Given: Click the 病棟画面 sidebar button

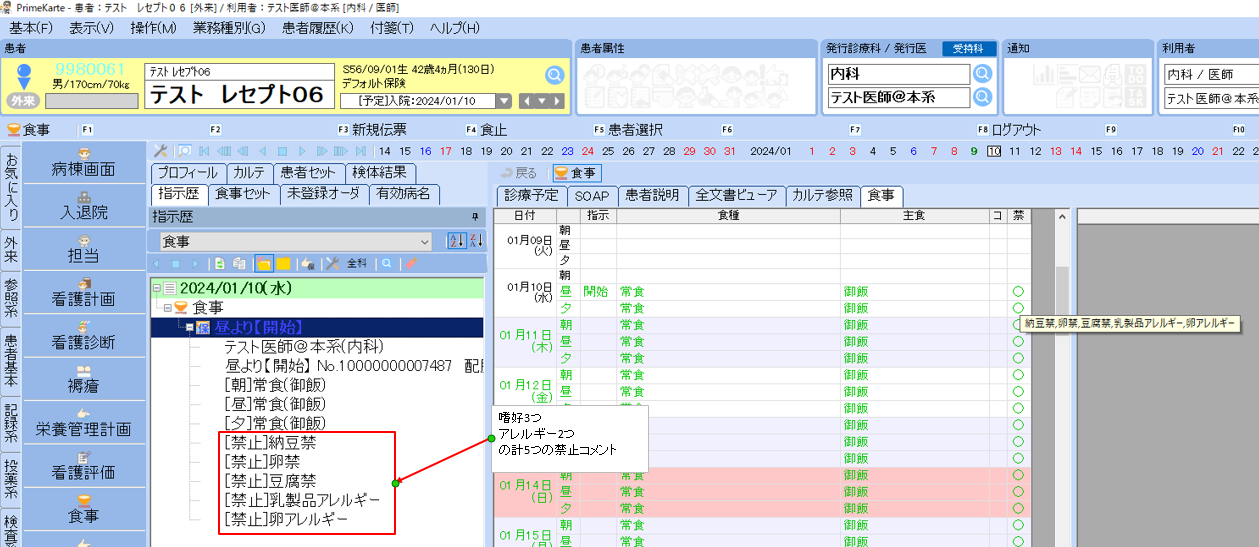Looking at the screenshot, I should coord(84,162).
